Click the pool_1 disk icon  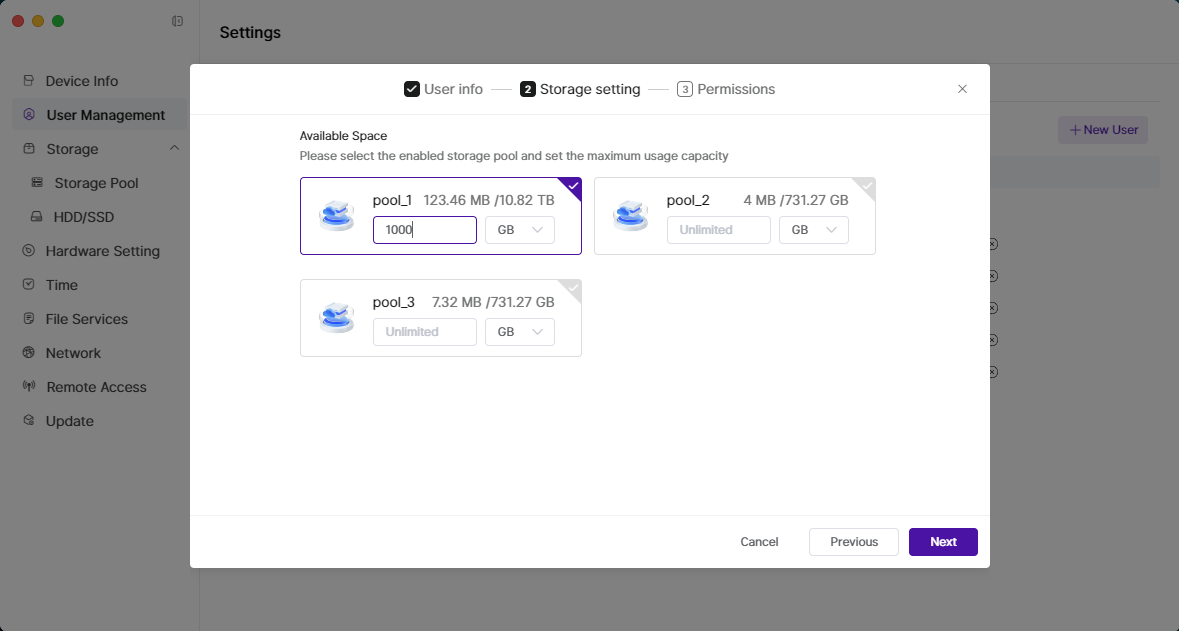click(x=336, y=216)
